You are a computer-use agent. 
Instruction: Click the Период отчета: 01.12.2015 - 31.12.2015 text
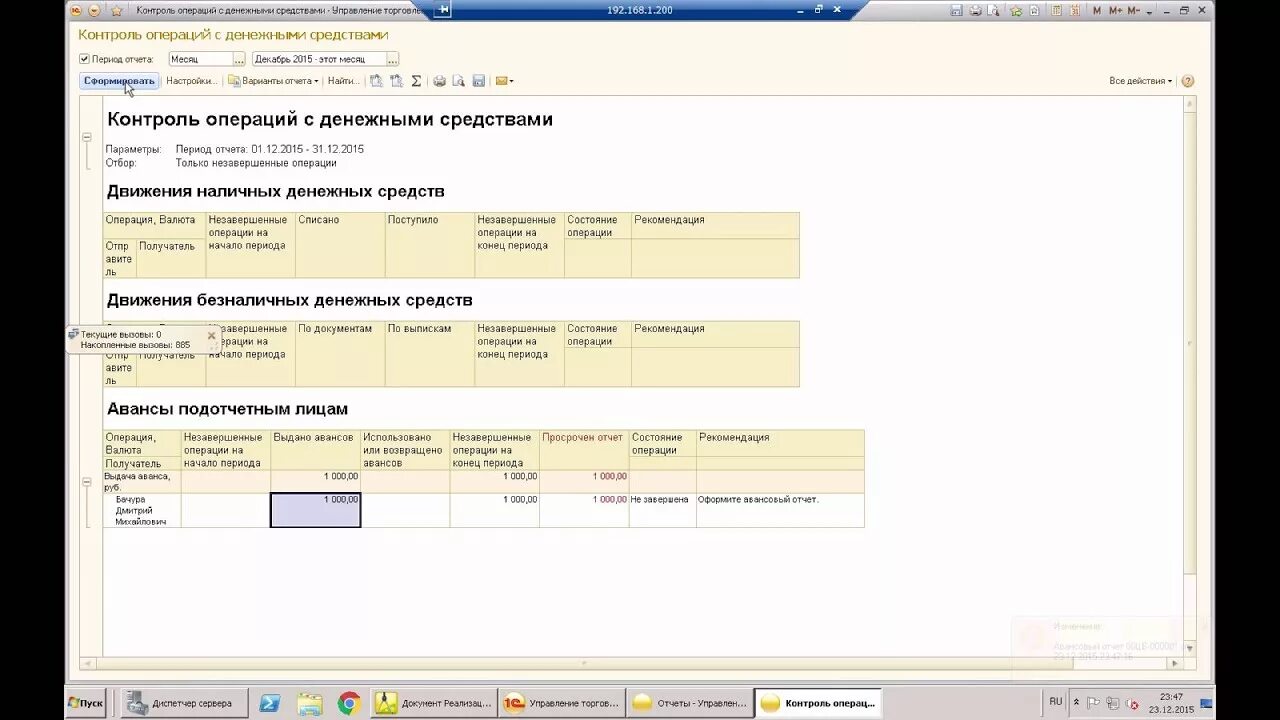[x=270, y=149]
